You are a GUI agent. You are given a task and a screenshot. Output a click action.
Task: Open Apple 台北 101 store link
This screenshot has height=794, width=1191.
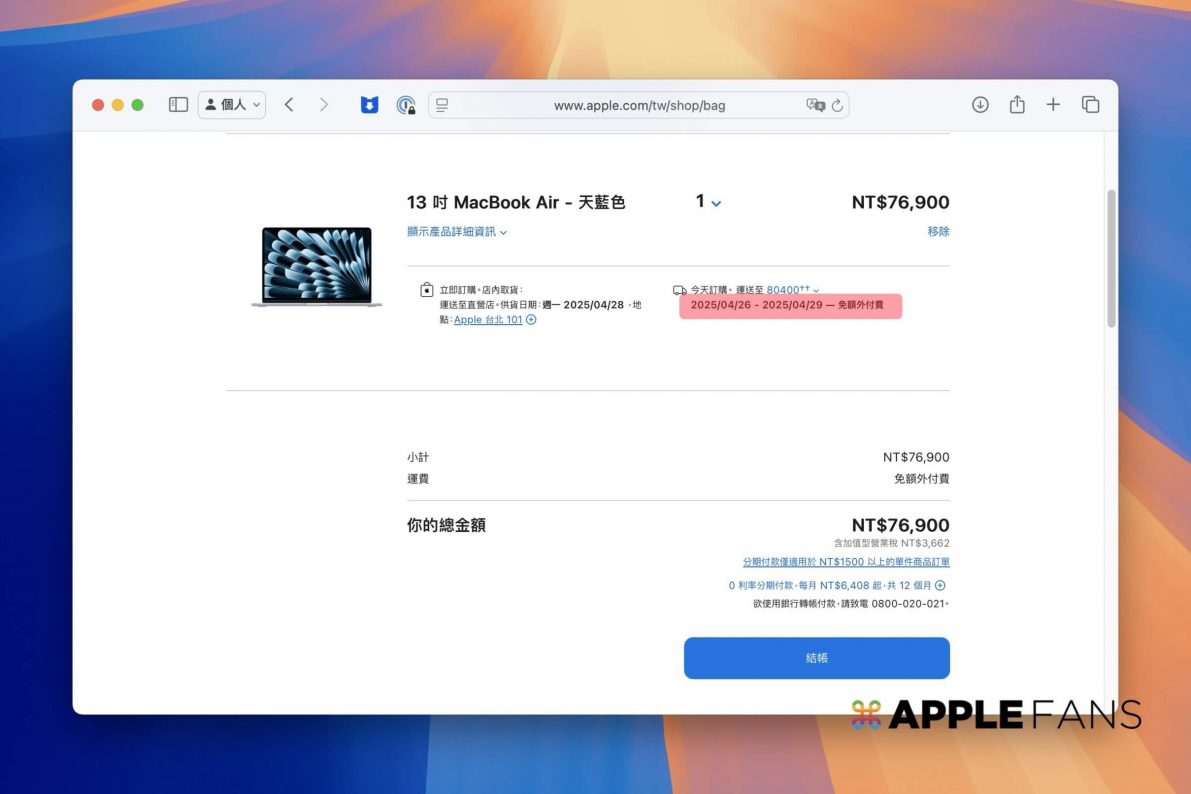(488, 320)
